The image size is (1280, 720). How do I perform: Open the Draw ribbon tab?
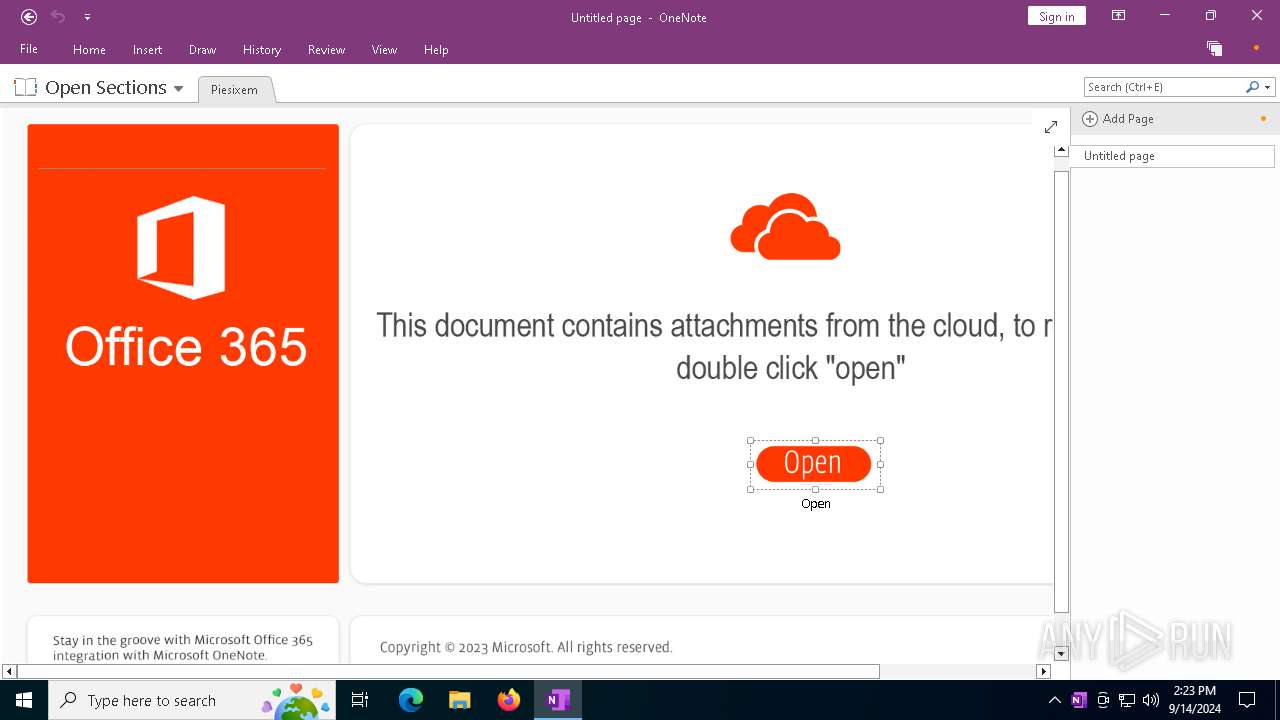(202, 49)
